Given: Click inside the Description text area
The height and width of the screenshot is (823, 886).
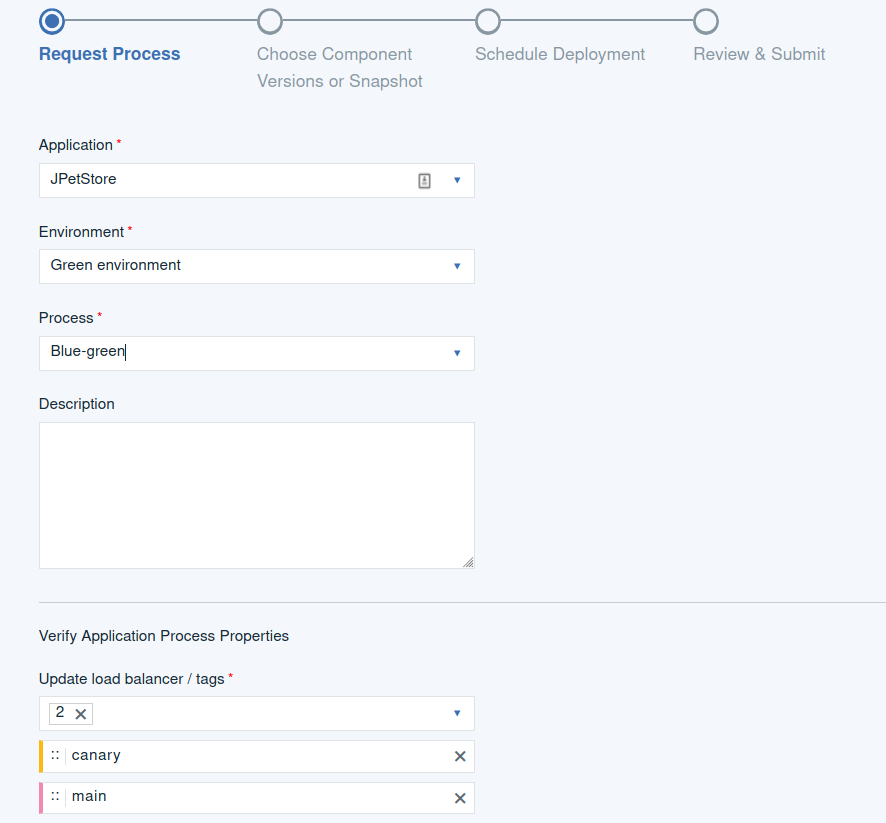Looking at the screenshot, I should pyautogui.click(x=256, y=494).
